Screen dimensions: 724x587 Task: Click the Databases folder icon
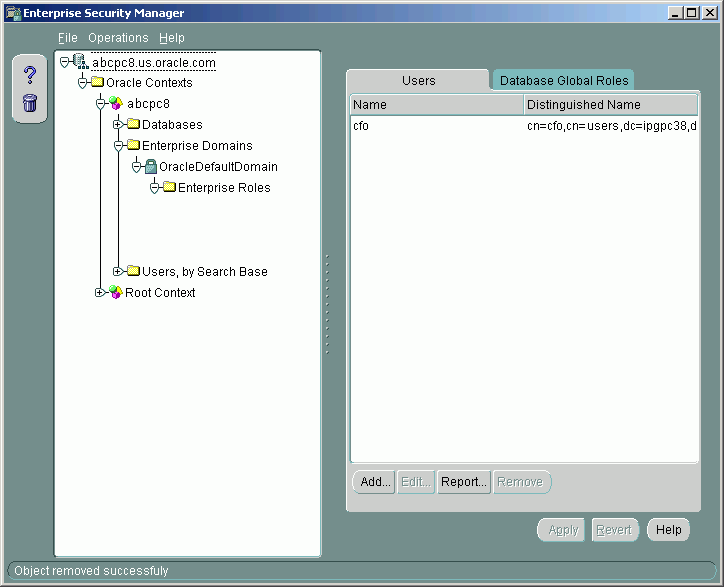133,124
